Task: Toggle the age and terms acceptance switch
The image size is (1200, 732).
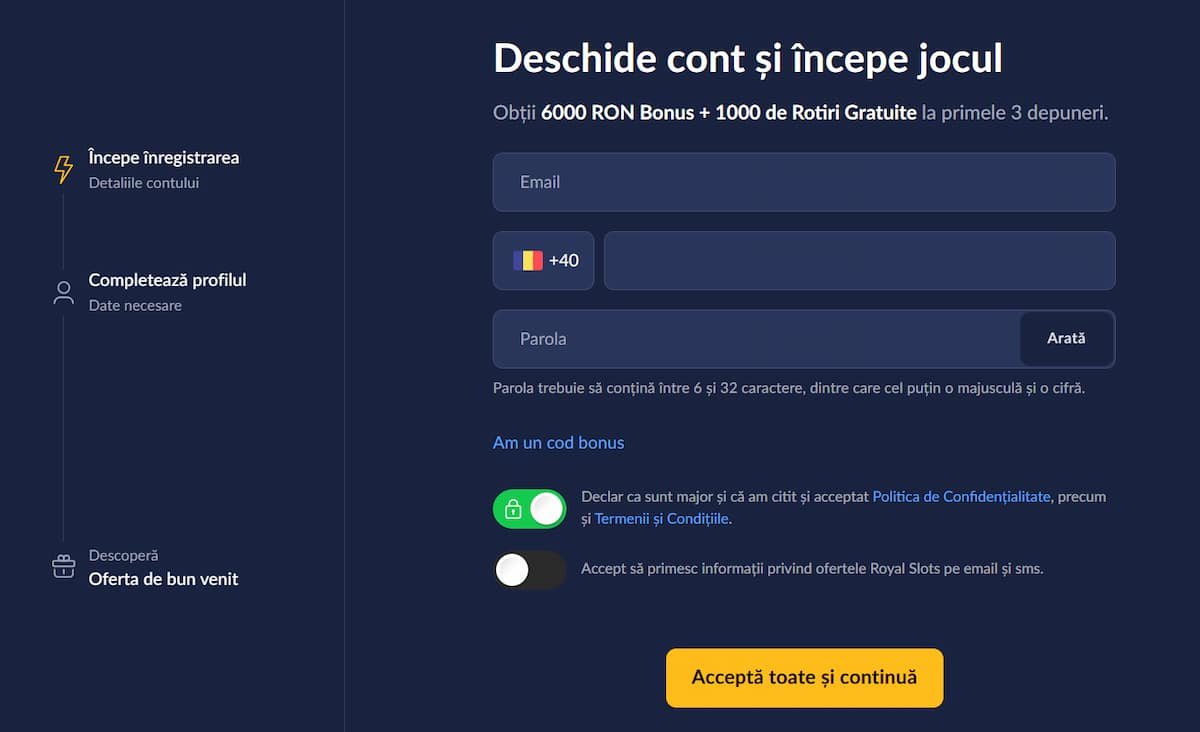Action: pos(530,509)
